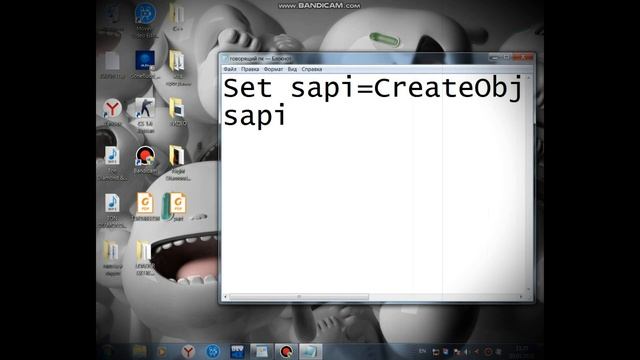Screen dimensions: 640x360
Task: Place cursor after "sapi" on second line
Action: 287,116
